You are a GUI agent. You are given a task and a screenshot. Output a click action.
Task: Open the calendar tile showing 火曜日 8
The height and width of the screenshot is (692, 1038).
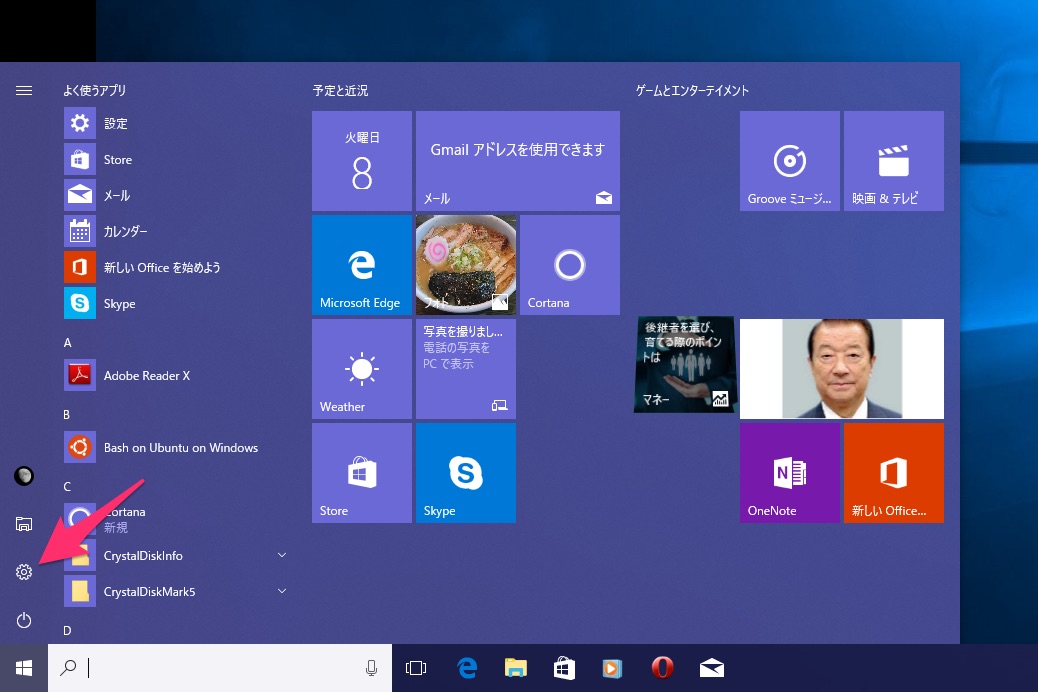click(362, 161)
